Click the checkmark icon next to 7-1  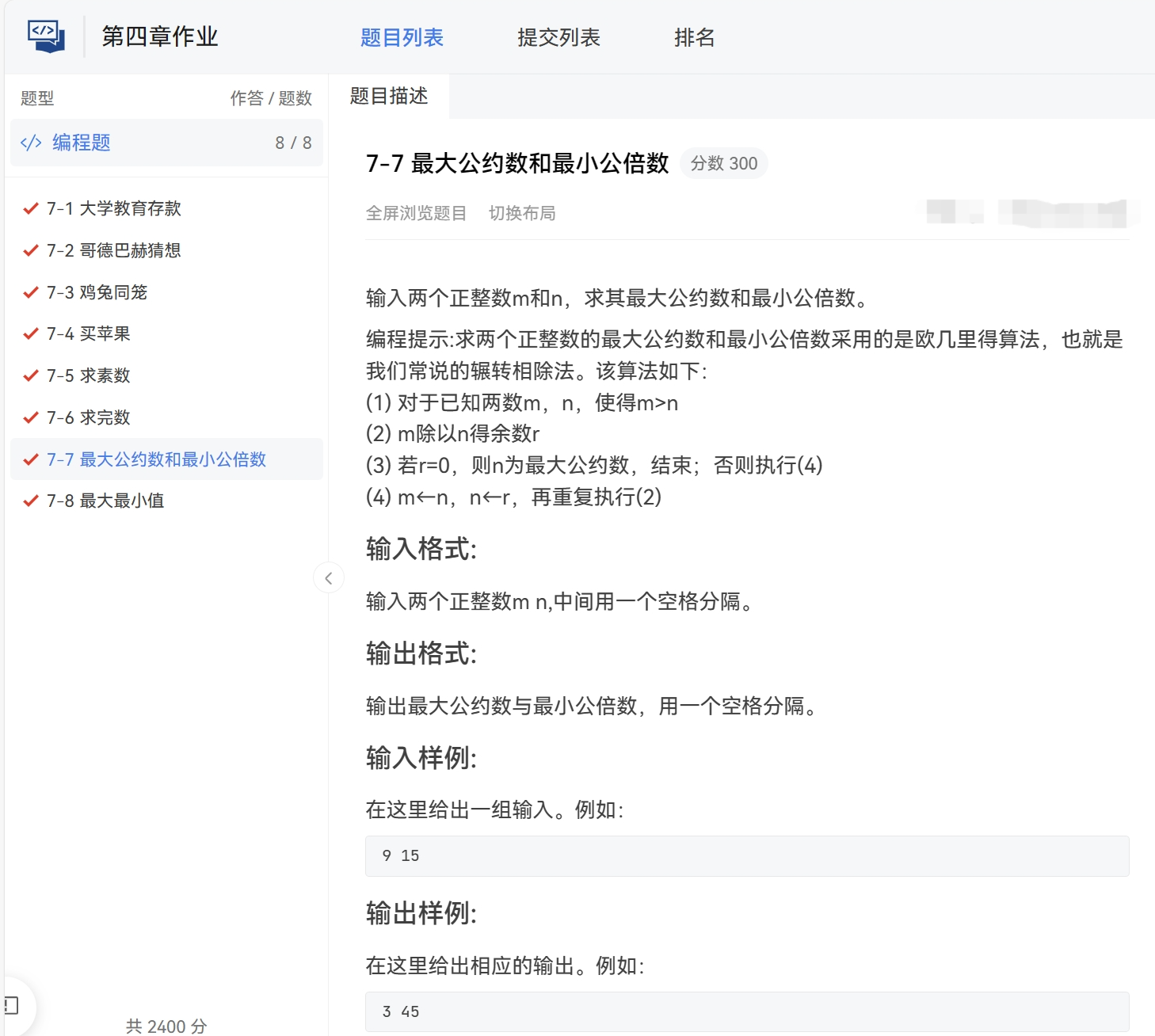coord(31,208)
